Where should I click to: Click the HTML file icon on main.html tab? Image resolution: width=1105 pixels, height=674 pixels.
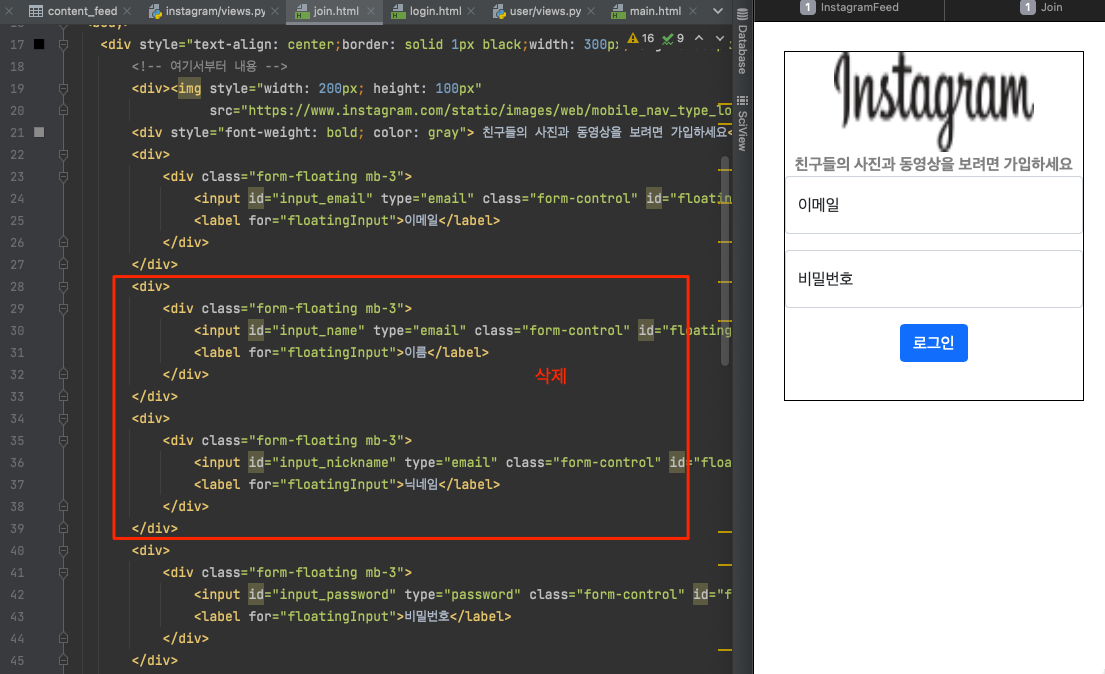(618, 11)
